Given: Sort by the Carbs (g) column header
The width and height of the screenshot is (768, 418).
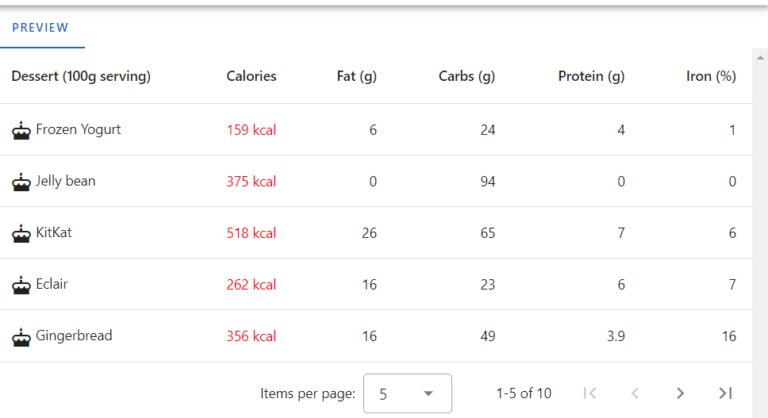Looking at the screenshot, I should (466, 76).
